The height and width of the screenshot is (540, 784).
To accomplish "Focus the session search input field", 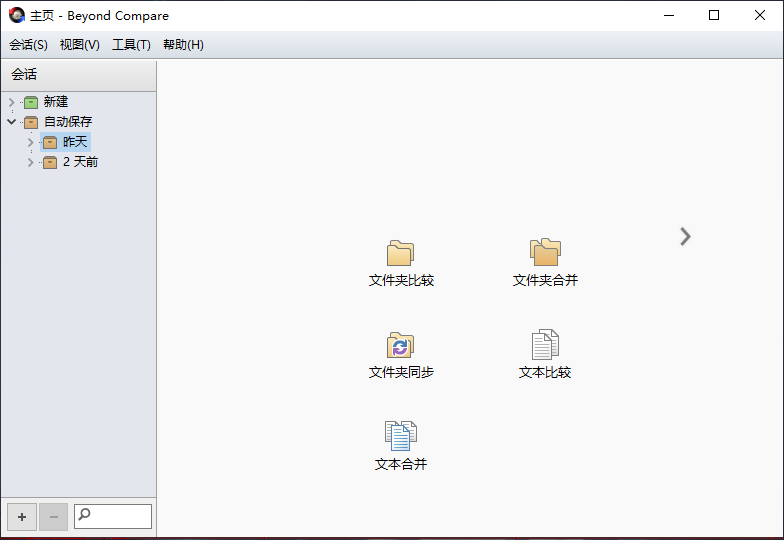I will [113, 516].
